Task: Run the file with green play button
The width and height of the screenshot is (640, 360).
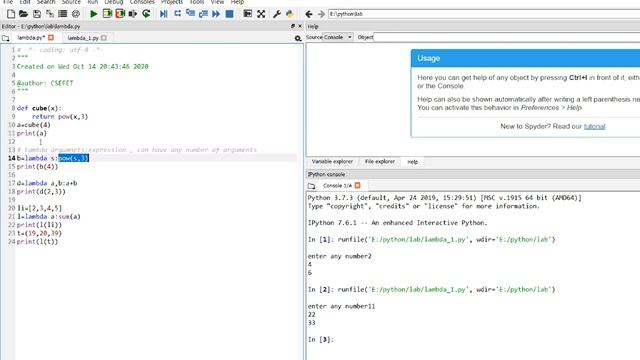Action: [93, 14]
